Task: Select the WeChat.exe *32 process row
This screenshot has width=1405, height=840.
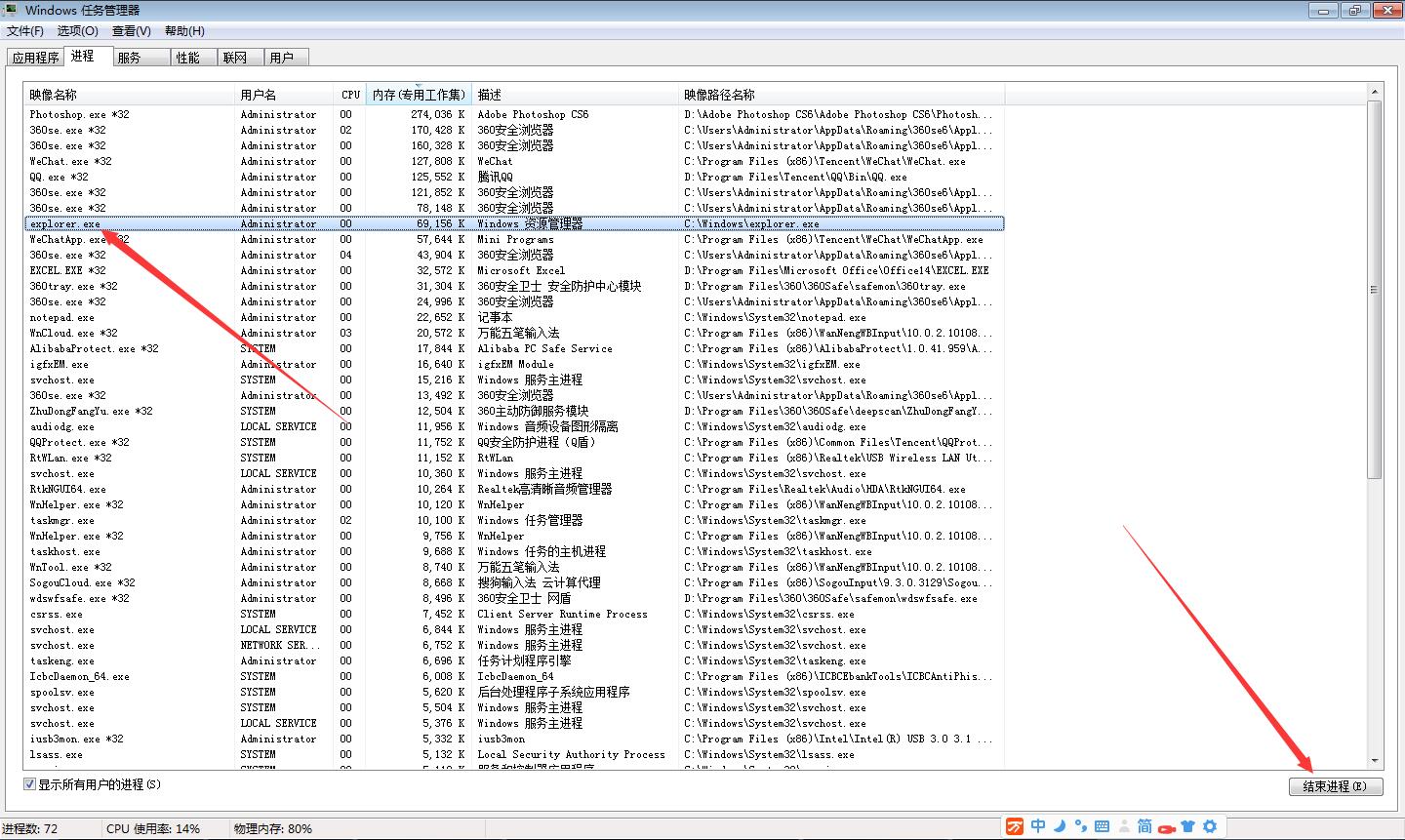Action: [514, 161]
